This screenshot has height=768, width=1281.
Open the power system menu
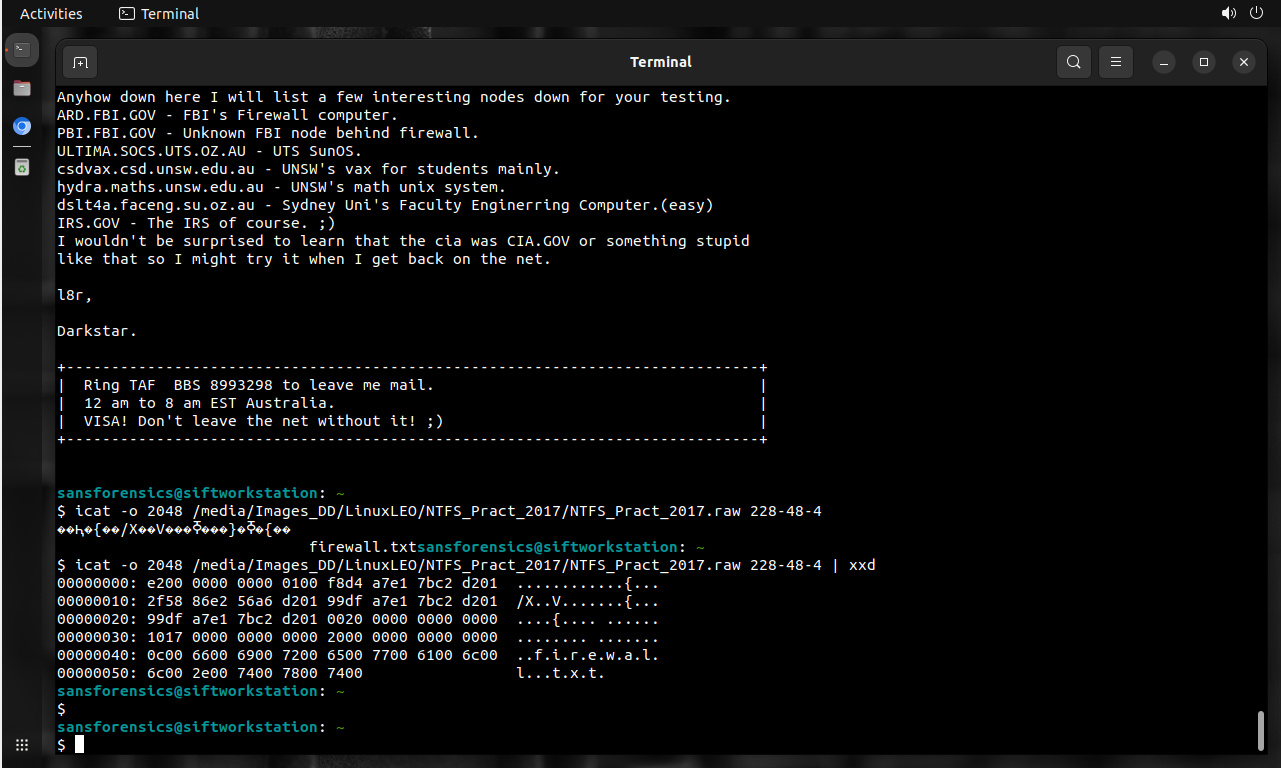pos(1256,14)
